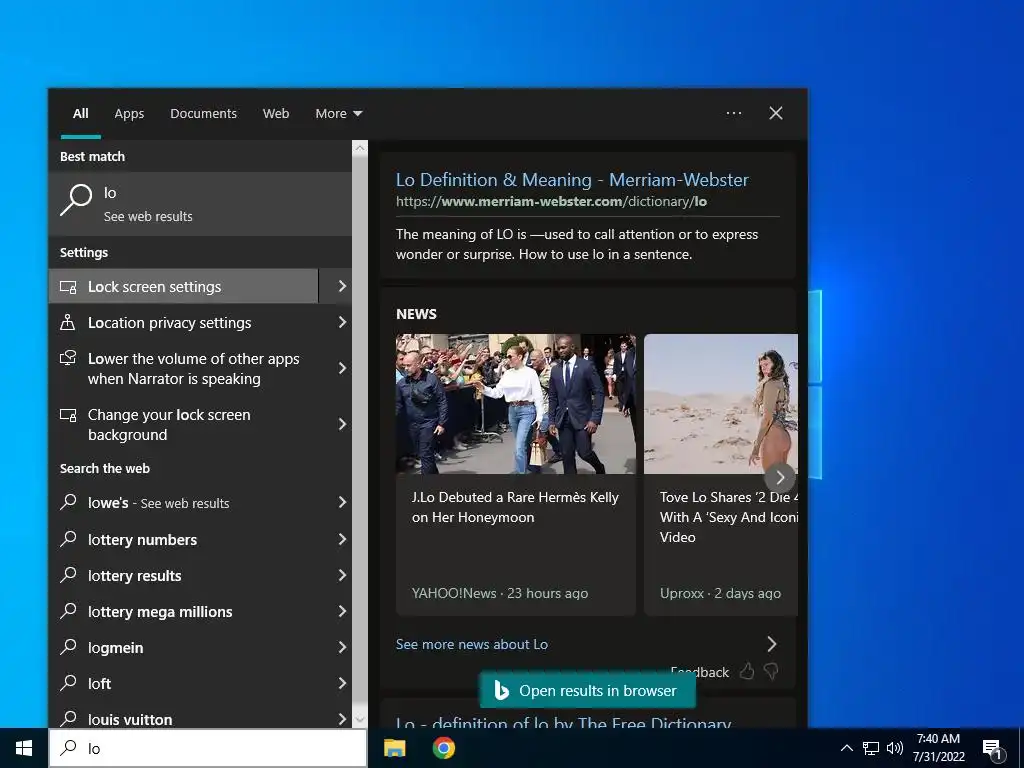This screenshot has width=1024, height=768.
Task: Switch to the Documents tab
Action: [x=203, y=114]
